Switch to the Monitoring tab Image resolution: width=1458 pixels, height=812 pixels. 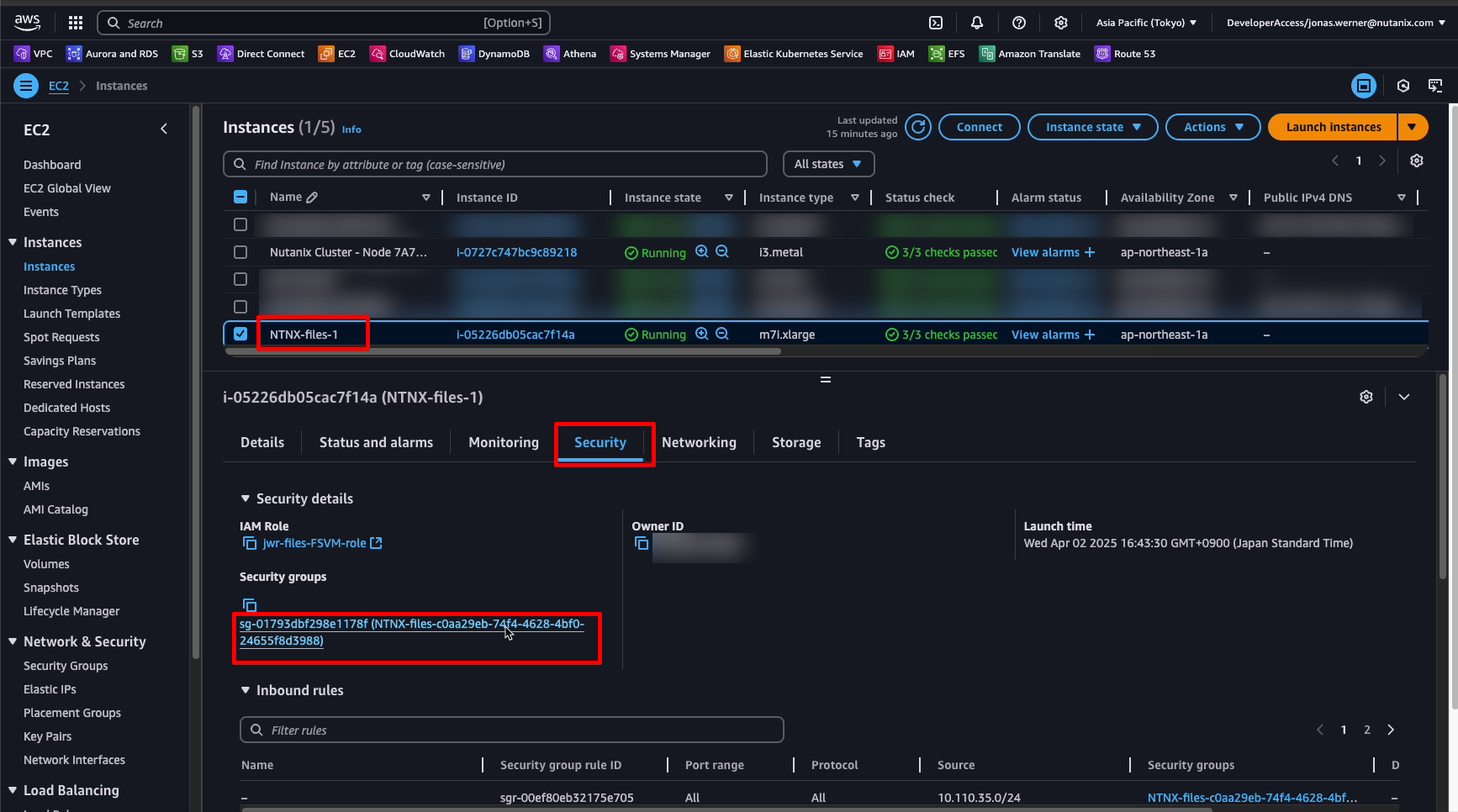[x=504, y=442]
